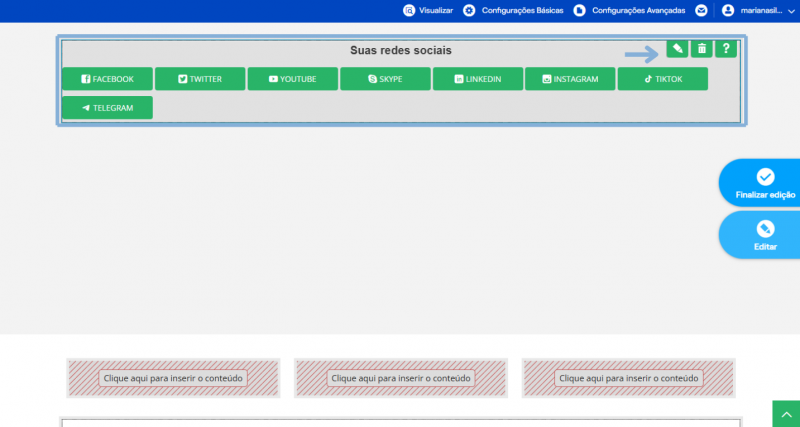Click the Suas redes sociais heading

[x=401, y=51]
